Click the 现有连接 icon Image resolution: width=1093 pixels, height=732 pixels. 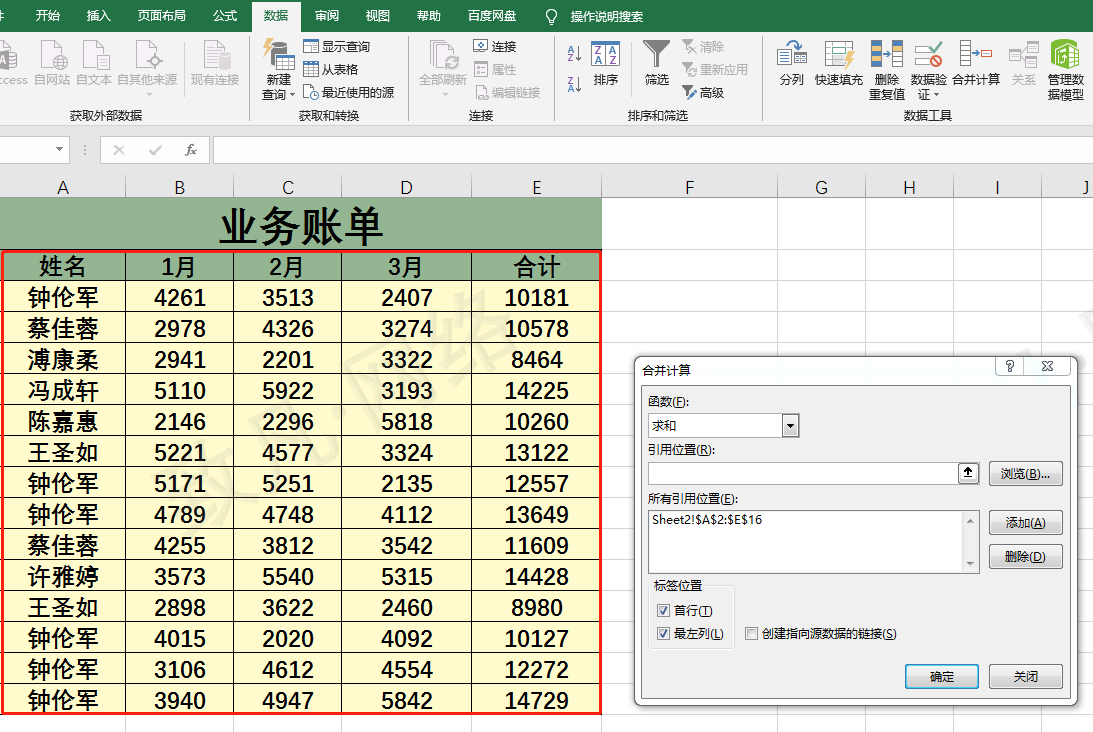point(215,55)
